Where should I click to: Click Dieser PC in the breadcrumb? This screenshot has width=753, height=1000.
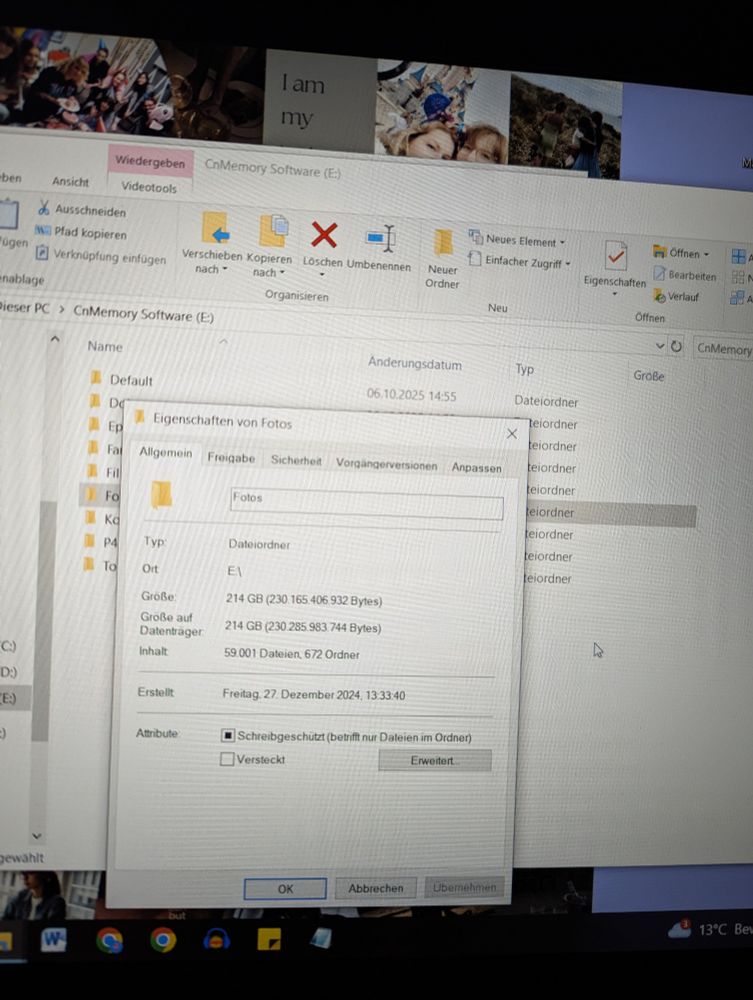(x=24, y=307)
